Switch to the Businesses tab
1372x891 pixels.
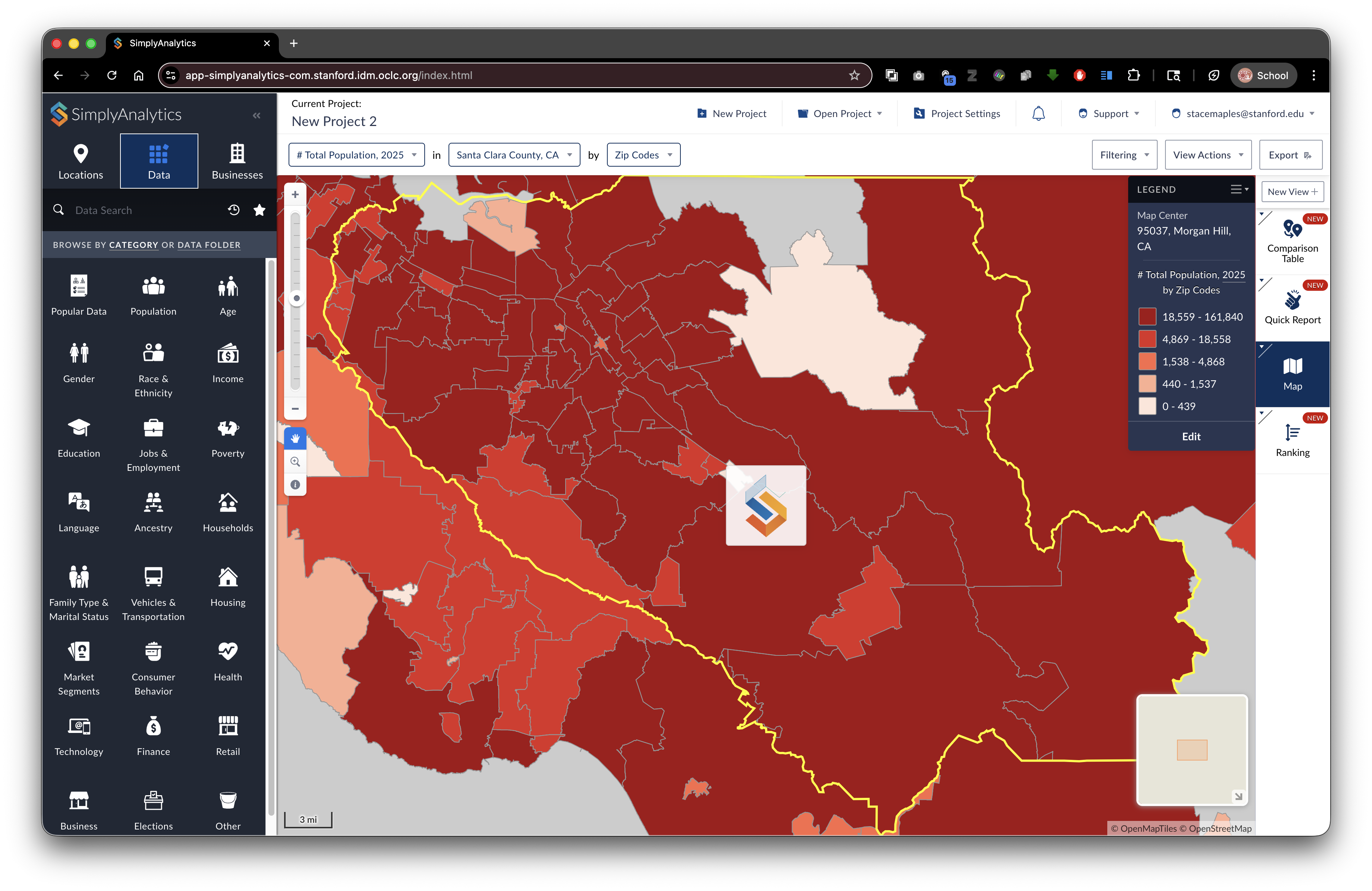click(237, 161)
